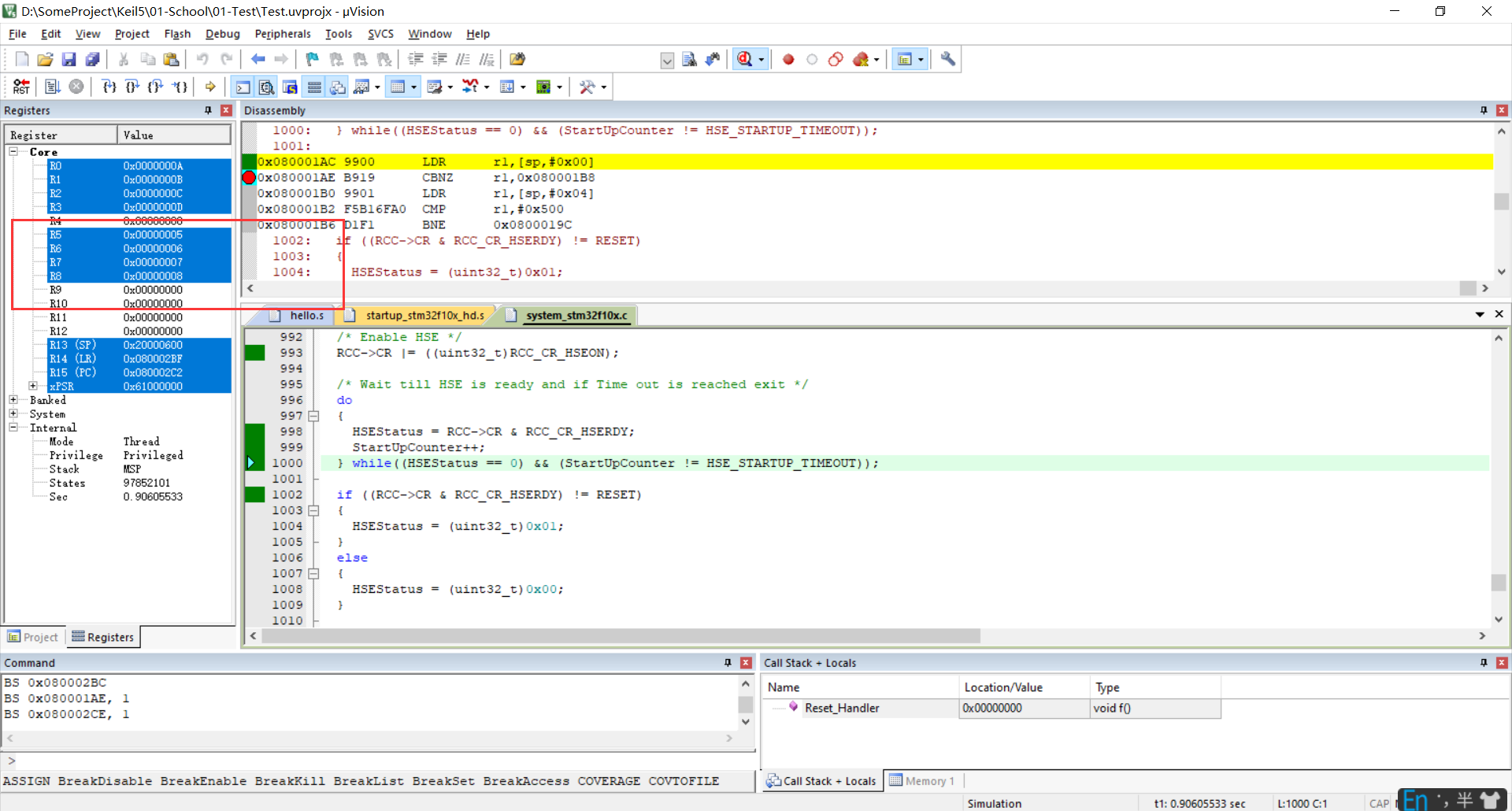Click the Toolbox icon
Screen dimensions: 1512x811
pos(587,87)
